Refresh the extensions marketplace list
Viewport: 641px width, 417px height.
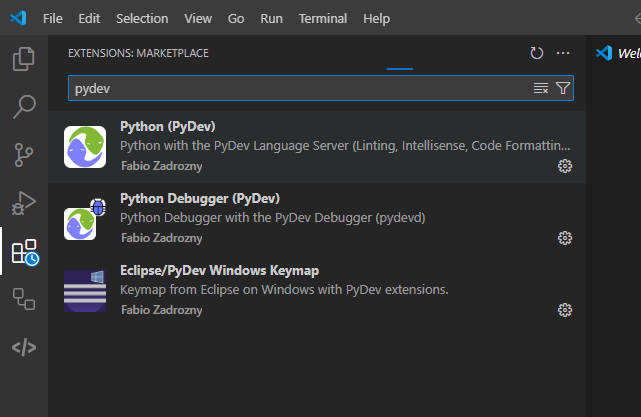coord(537,53)
